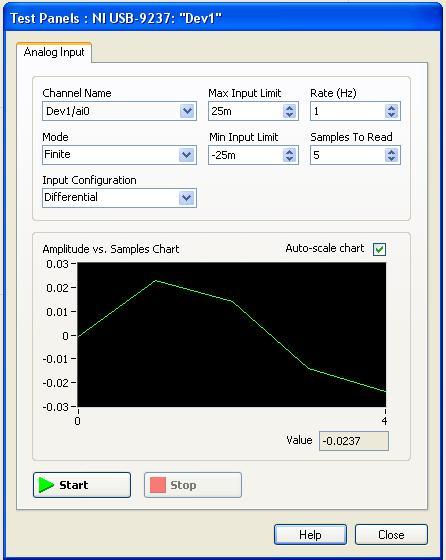Click the red Stop square icon
The image size is (446, 560).
click(x=157, y=485)
